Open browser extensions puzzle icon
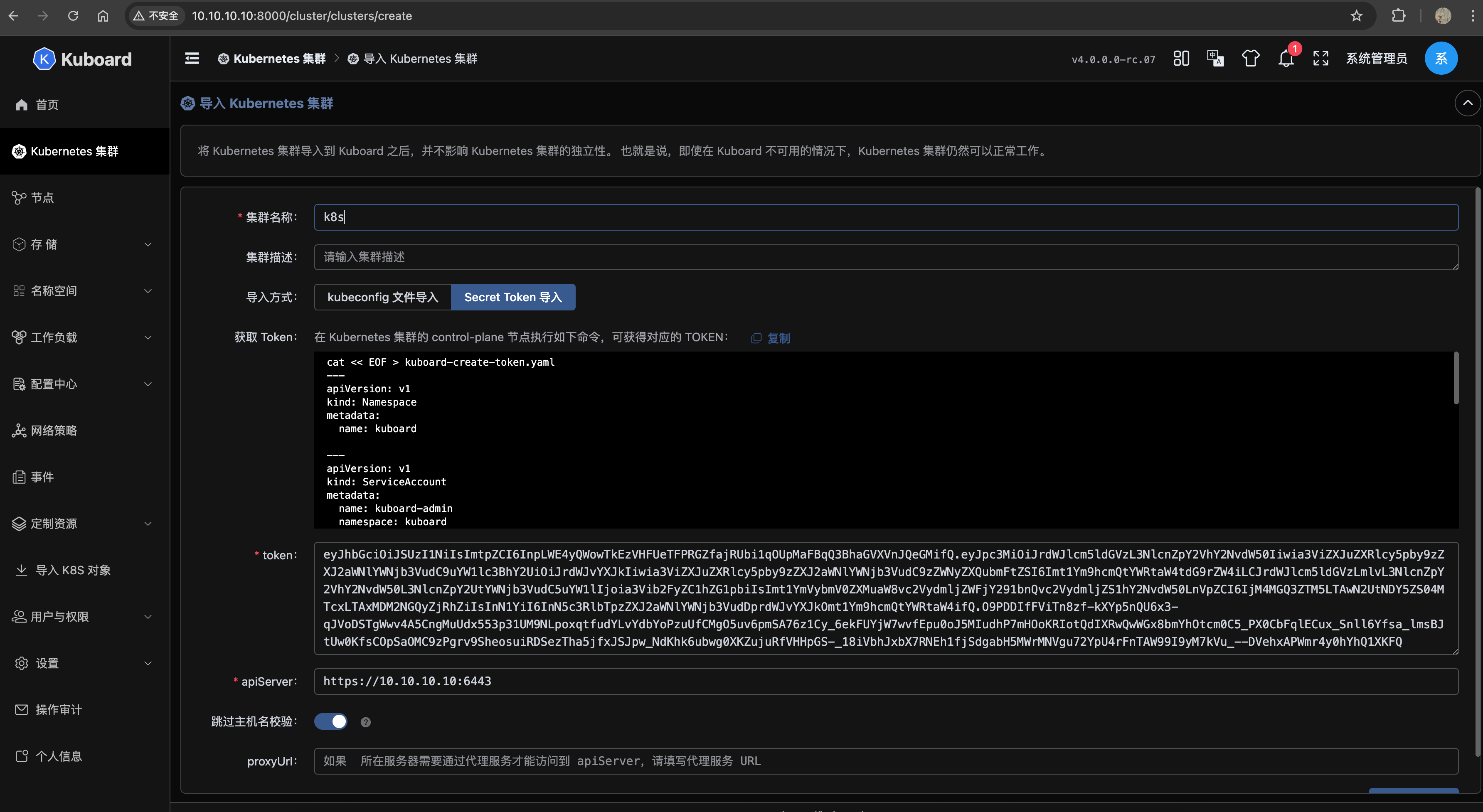Screen dimensions: 1483x812 [1398, 15]
